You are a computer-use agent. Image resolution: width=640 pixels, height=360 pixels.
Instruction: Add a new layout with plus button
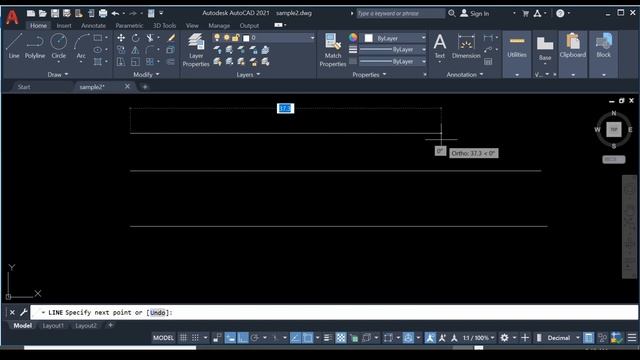[x=110, y=325]
